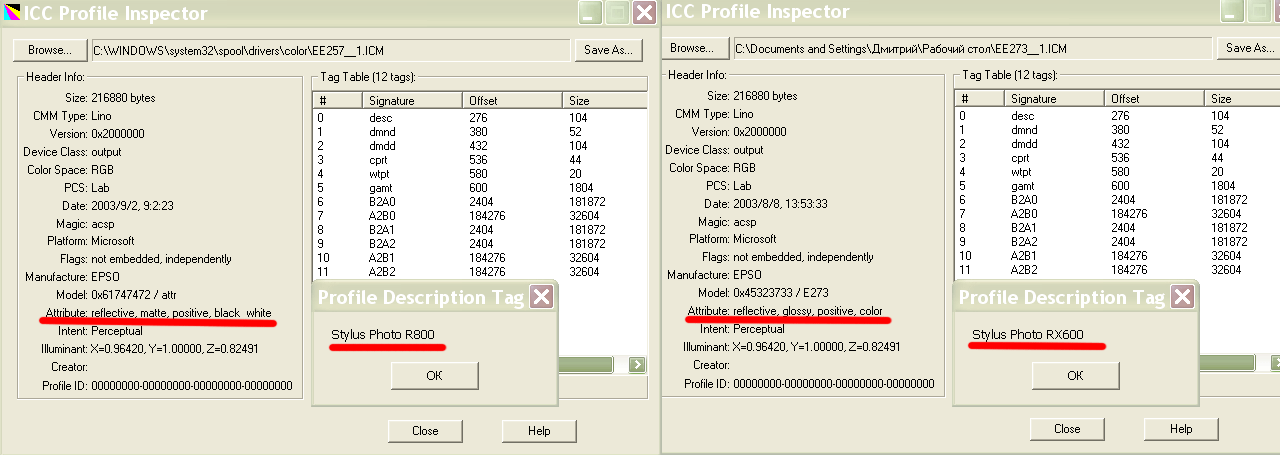Select B2A2 tag row in right tag table
Viewport: 1280px width, 455px height.
[x=1118, y=241]
